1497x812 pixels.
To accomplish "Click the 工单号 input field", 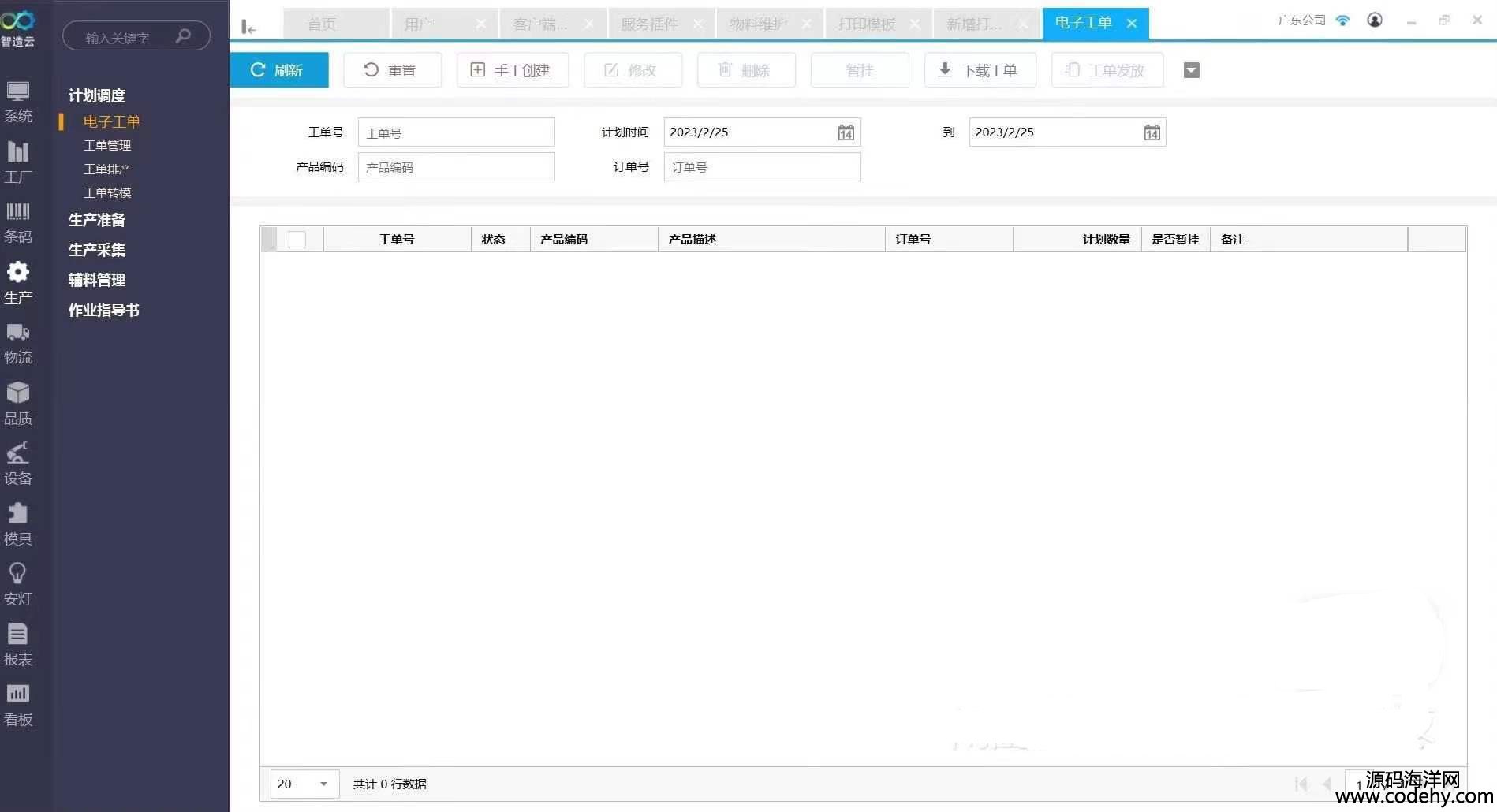I will (456, 133).
